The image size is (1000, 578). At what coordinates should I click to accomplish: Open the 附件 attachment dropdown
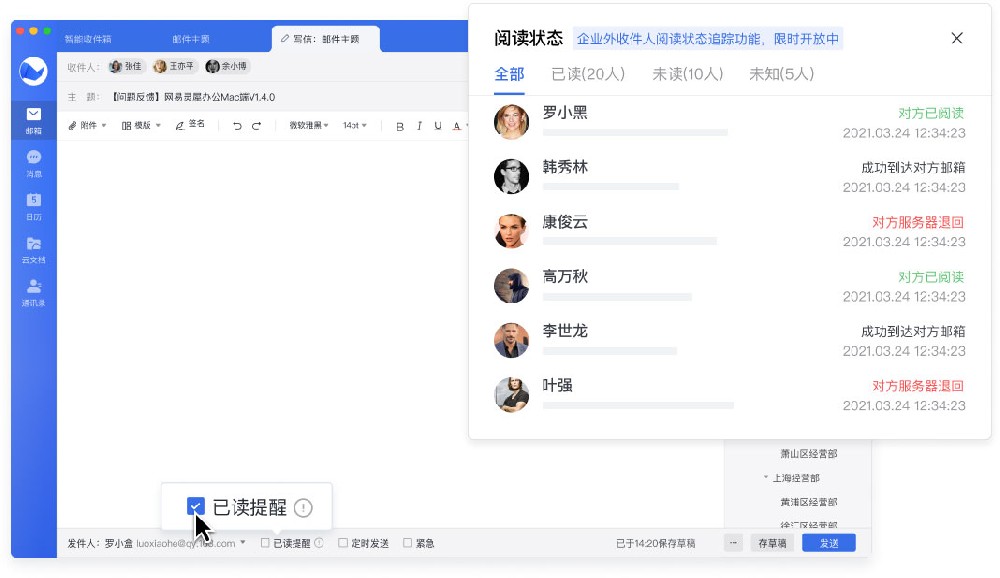87,126
